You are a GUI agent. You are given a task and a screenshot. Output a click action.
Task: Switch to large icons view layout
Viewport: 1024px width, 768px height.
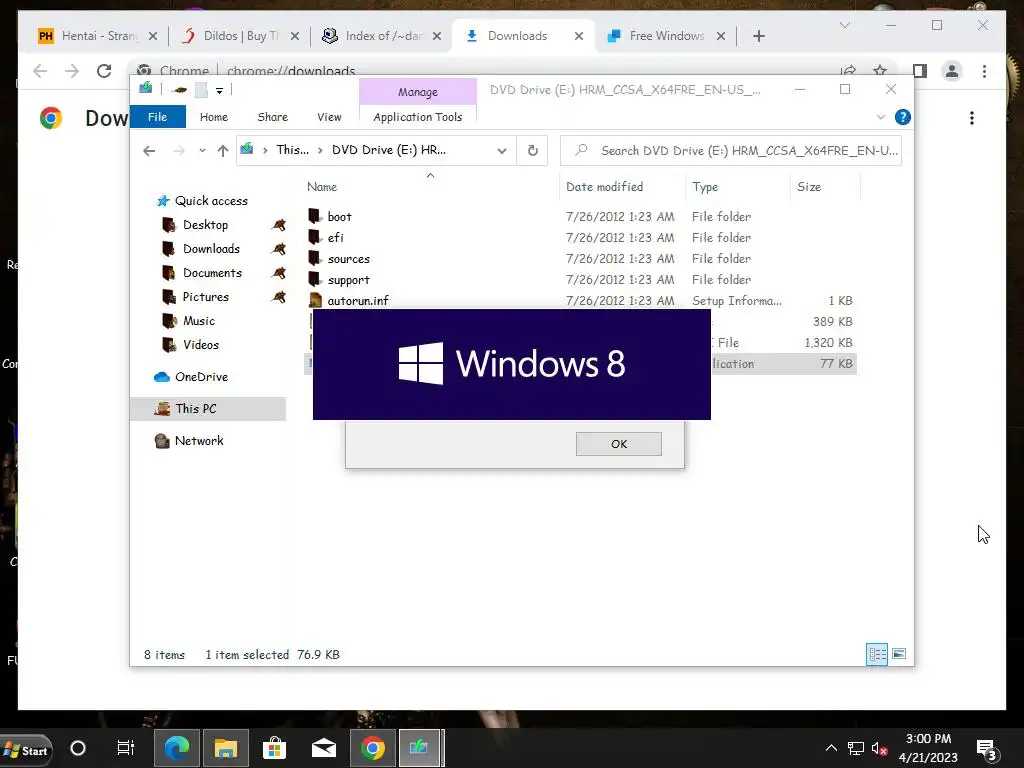tap(899, 654)
